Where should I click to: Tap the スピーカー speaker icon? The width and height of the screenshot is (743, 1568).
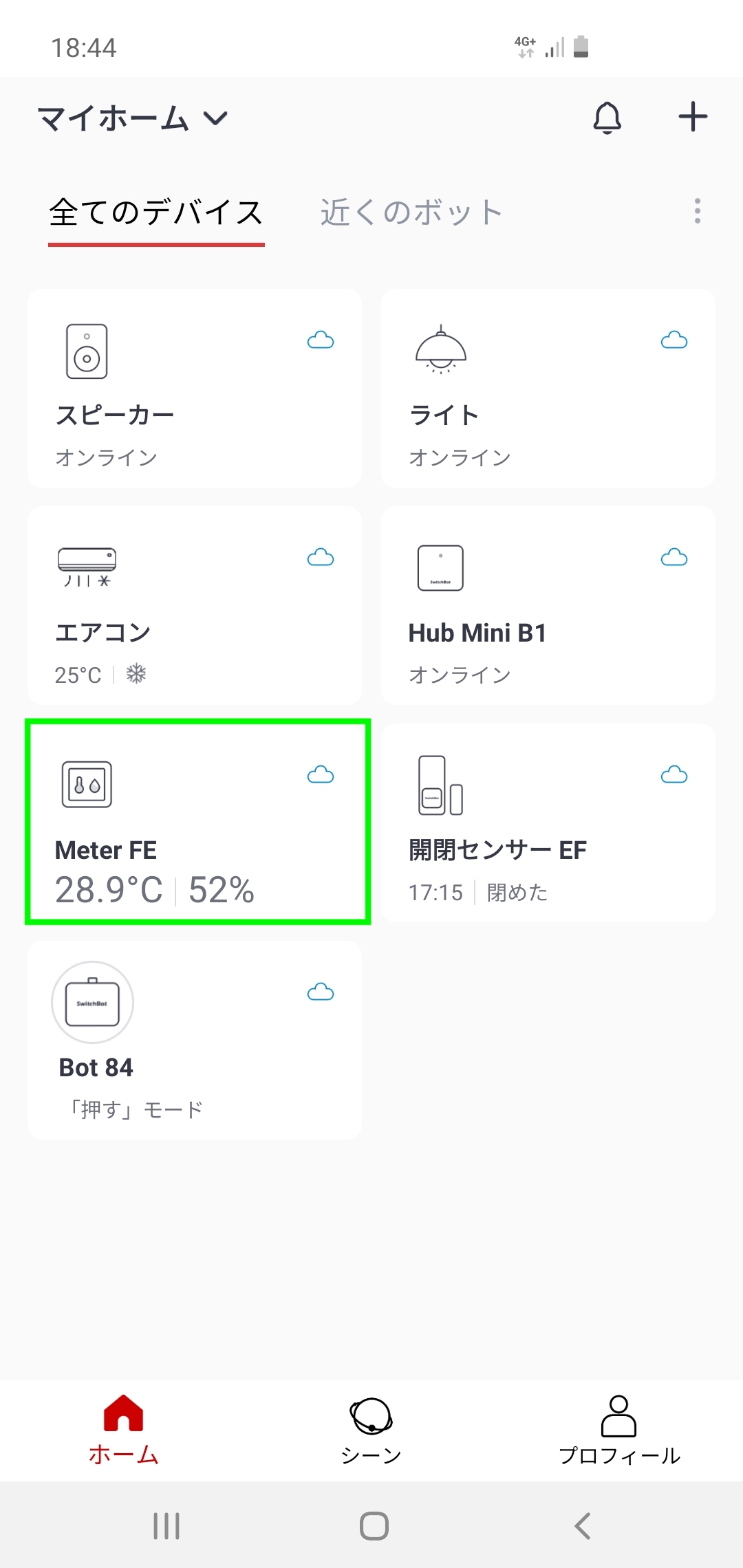coord(87,351)
